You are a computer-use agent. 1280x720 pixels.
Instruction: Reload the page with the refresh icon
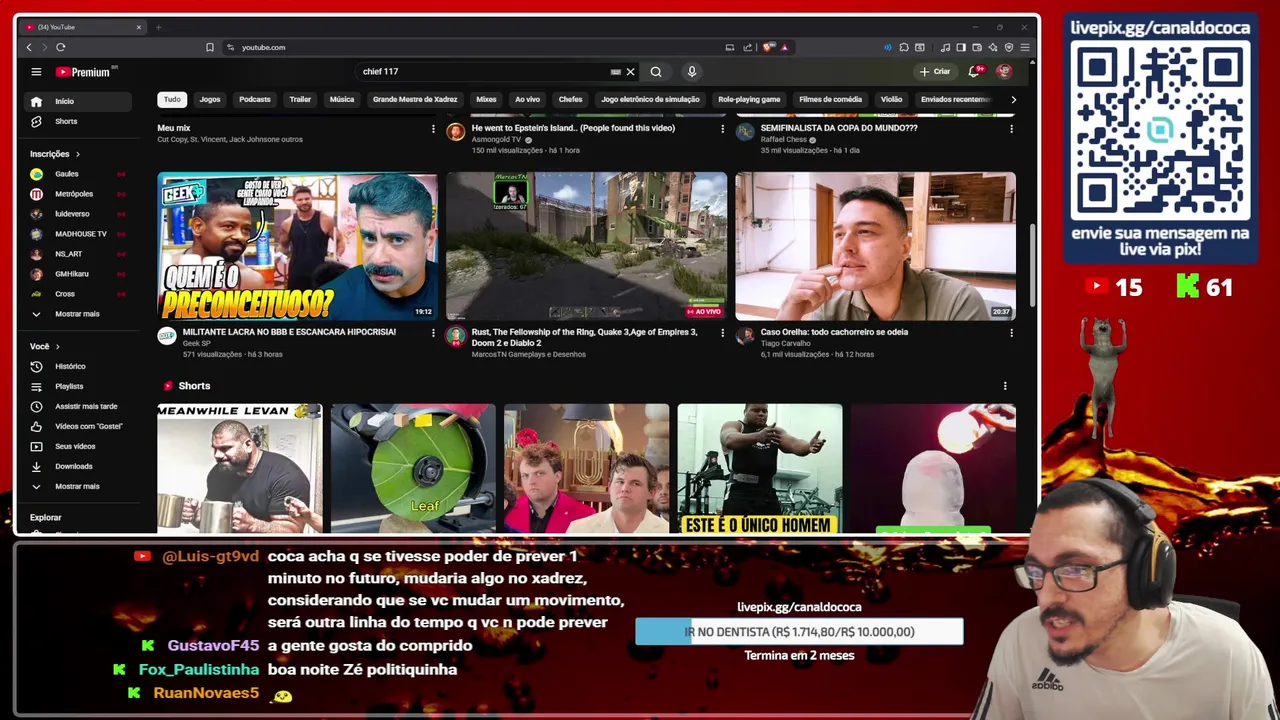[61, 47]
